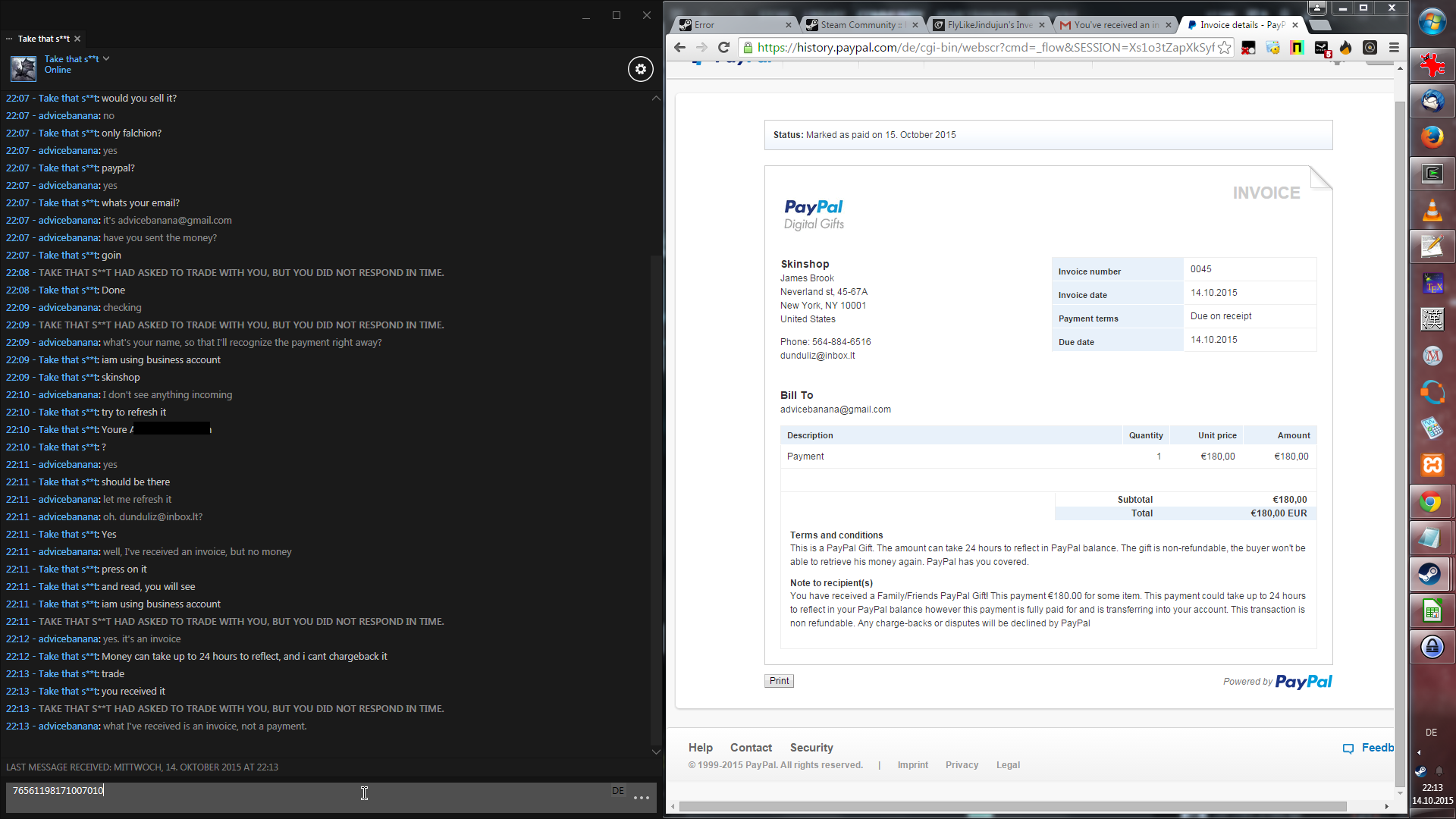Click the VLC cone taskbar icon
The width and height of the screenshot is (1456, 819).
[1431, 210]
